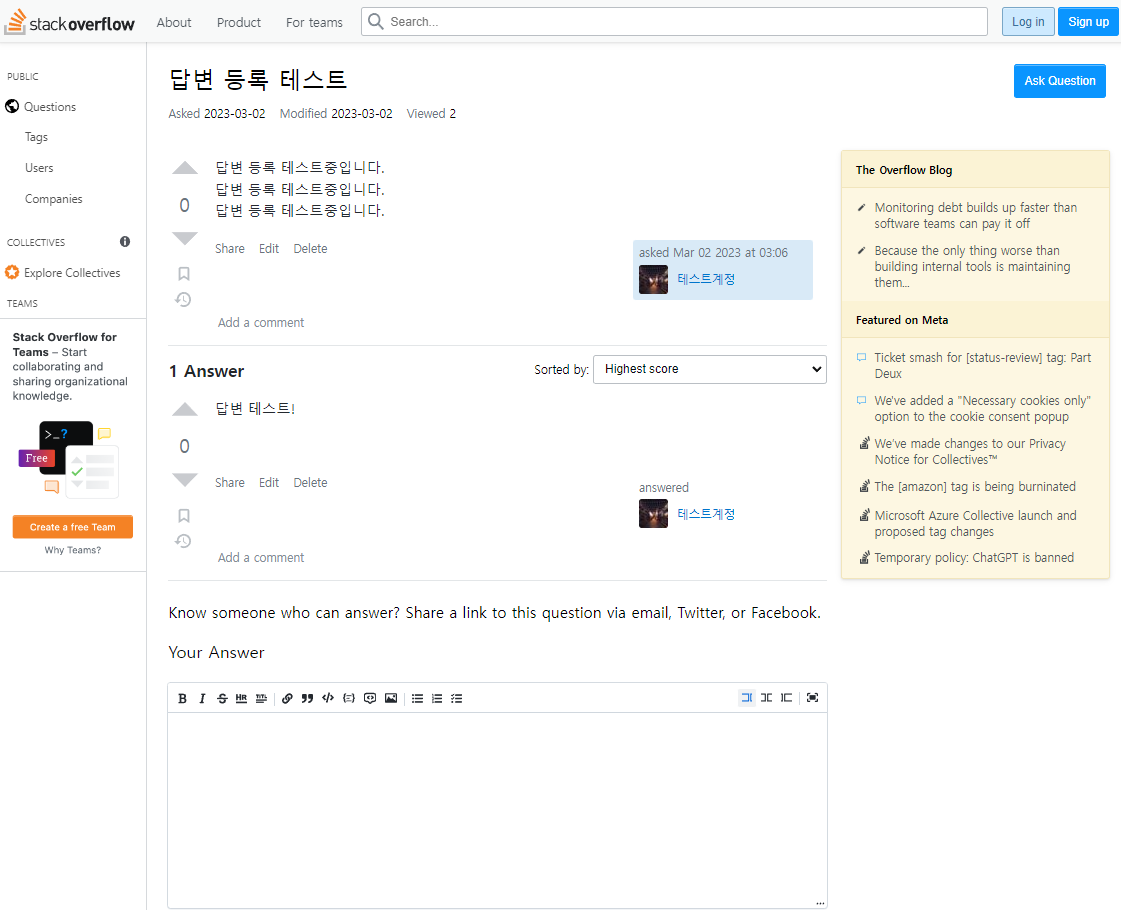Insert a code block with braces icon
Image resolution: width=1124 pixels, height=910 pixels.
349,698
